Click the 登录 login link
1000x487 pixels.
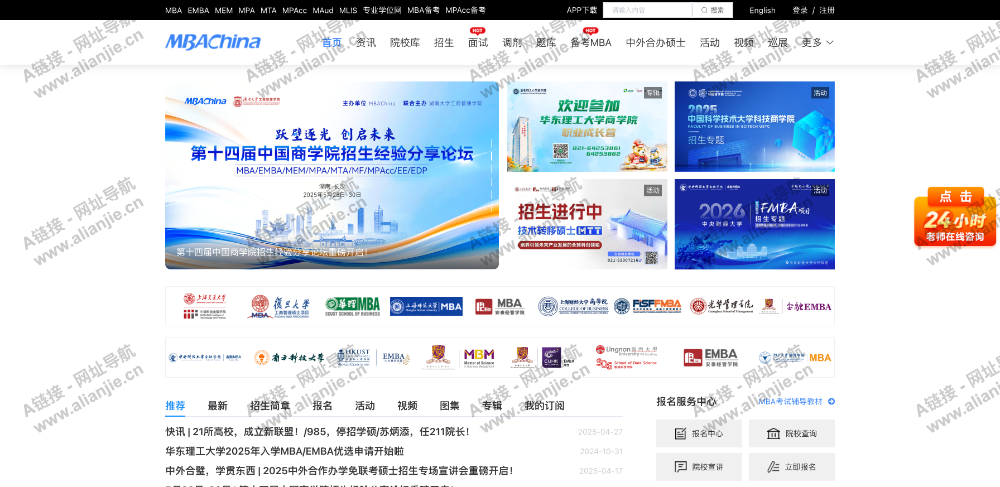[x=800, y=10]
